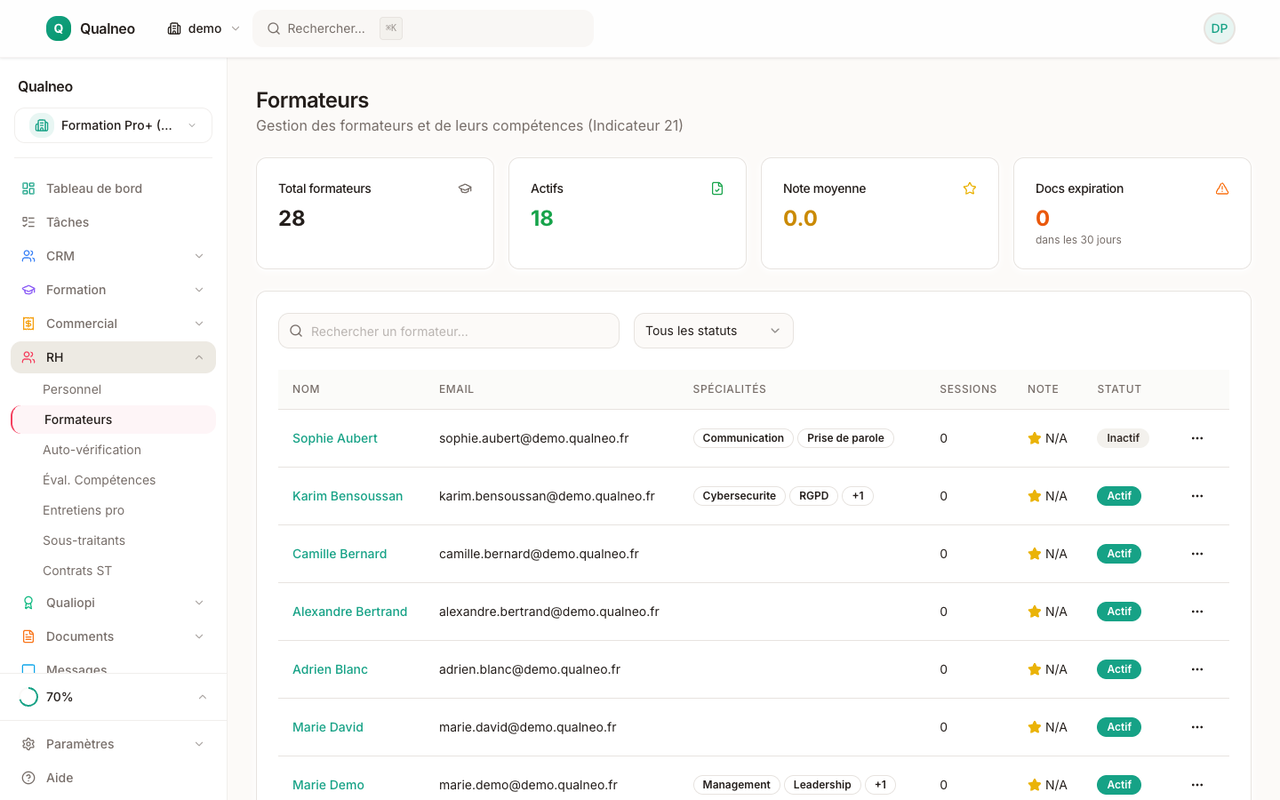
Task: Expand the 70% progress panel
Action: pos(202,697)
